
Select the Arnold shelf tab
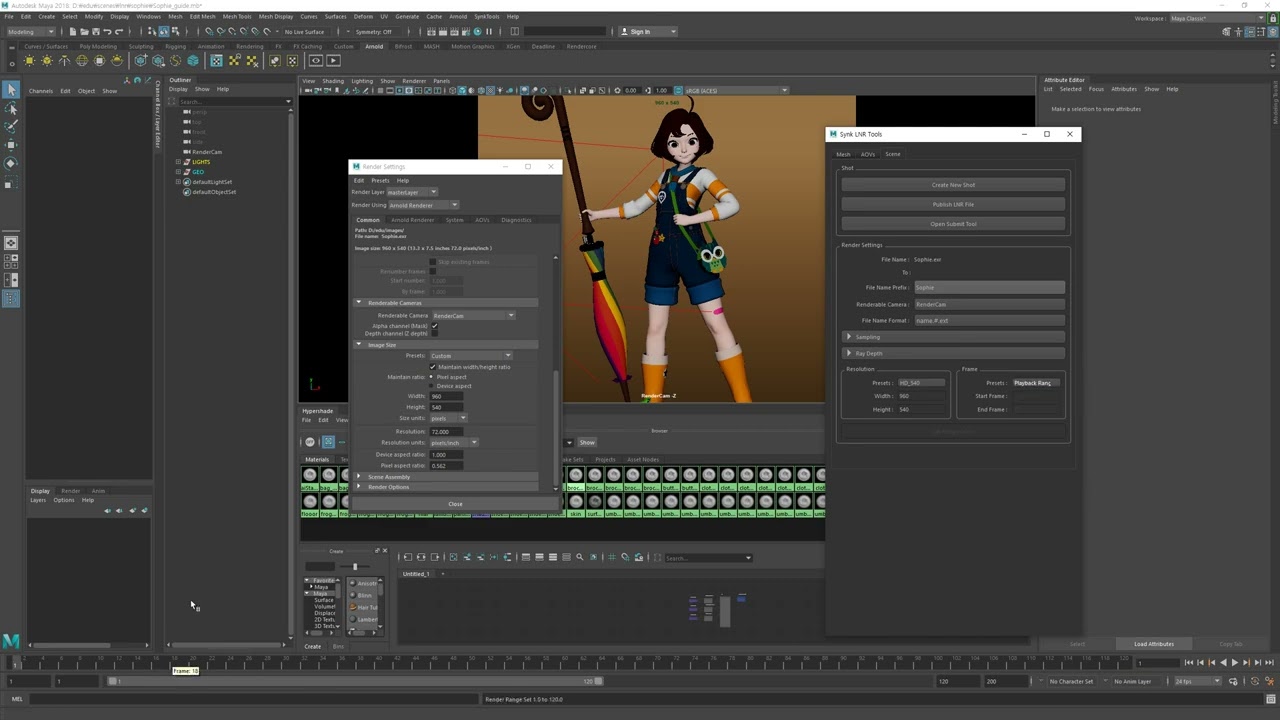pyautogui.click(x=373, y=46)
